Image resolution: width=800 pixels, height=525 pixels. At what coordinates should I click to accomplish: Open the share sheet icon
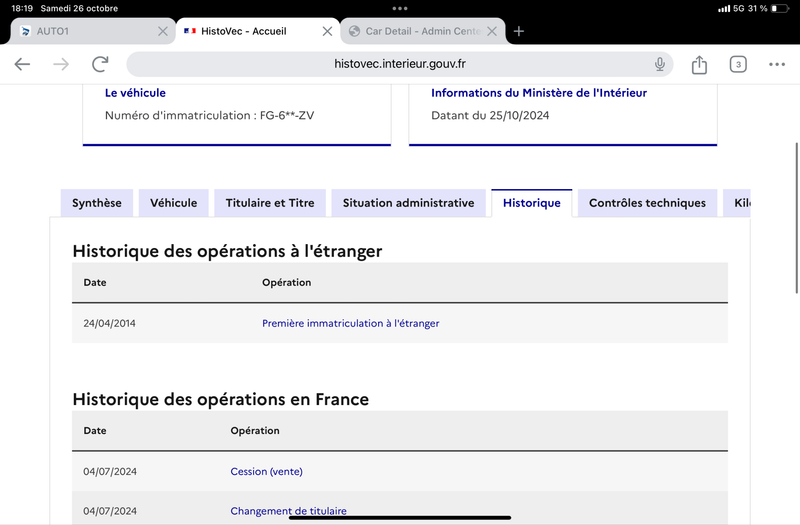699,64
